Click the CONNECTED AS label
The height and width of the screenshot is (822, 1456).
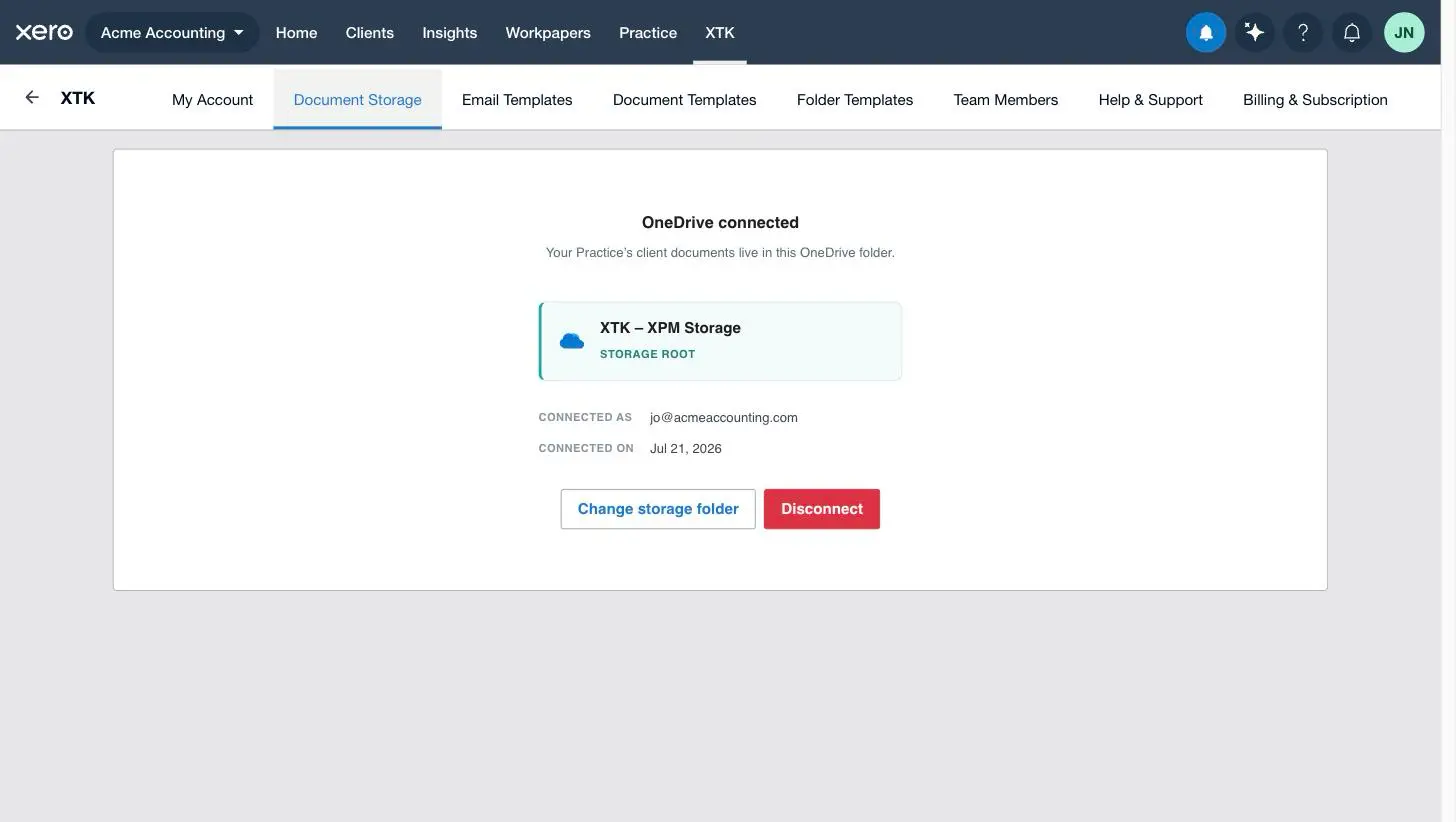[585, 417]
